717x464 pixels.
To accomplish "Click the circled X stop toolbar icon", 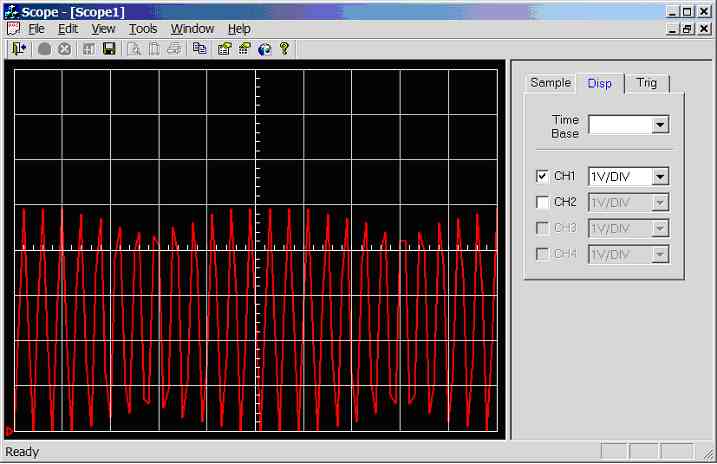I will click(x=64, y=48).
